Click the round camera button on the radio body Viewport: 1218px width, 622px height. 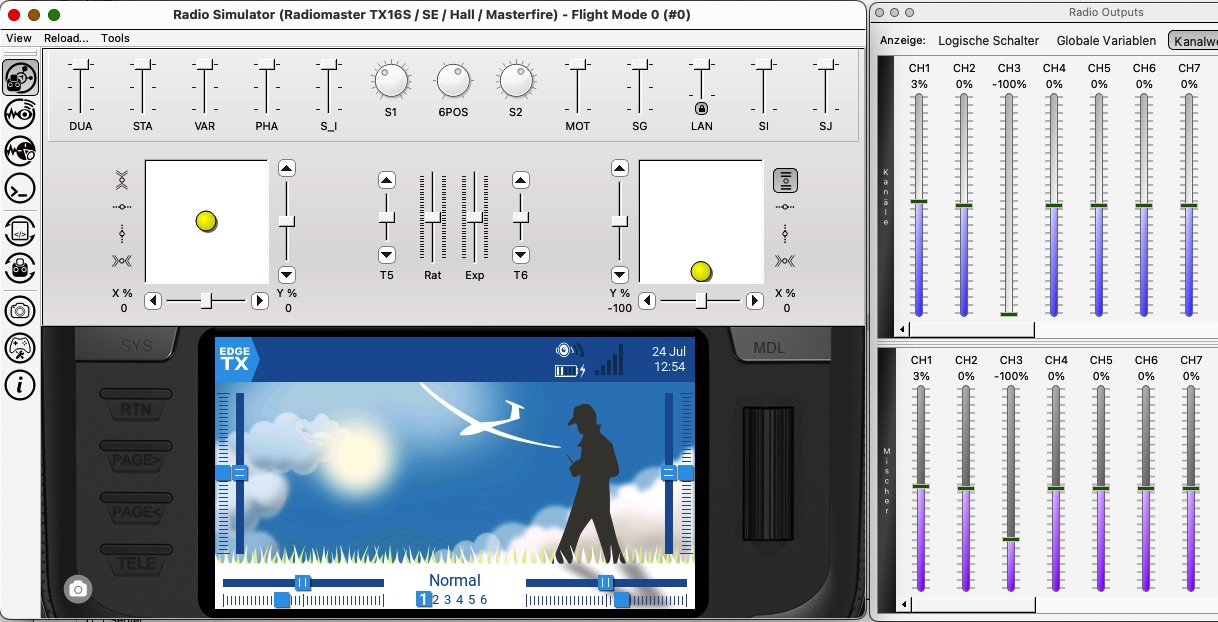[x=78, y=589]
